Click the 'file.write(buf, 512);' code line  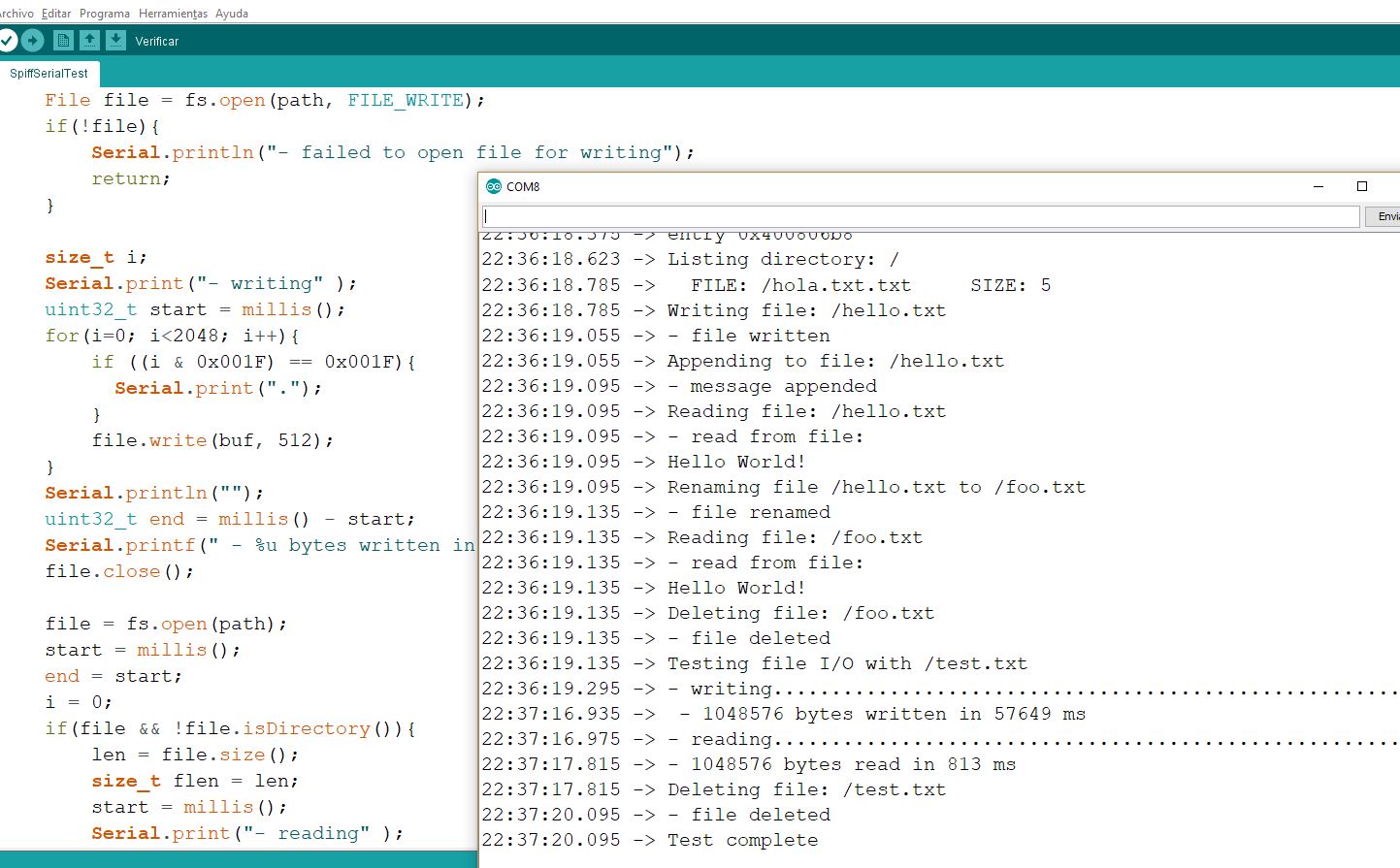coord(212,440)
